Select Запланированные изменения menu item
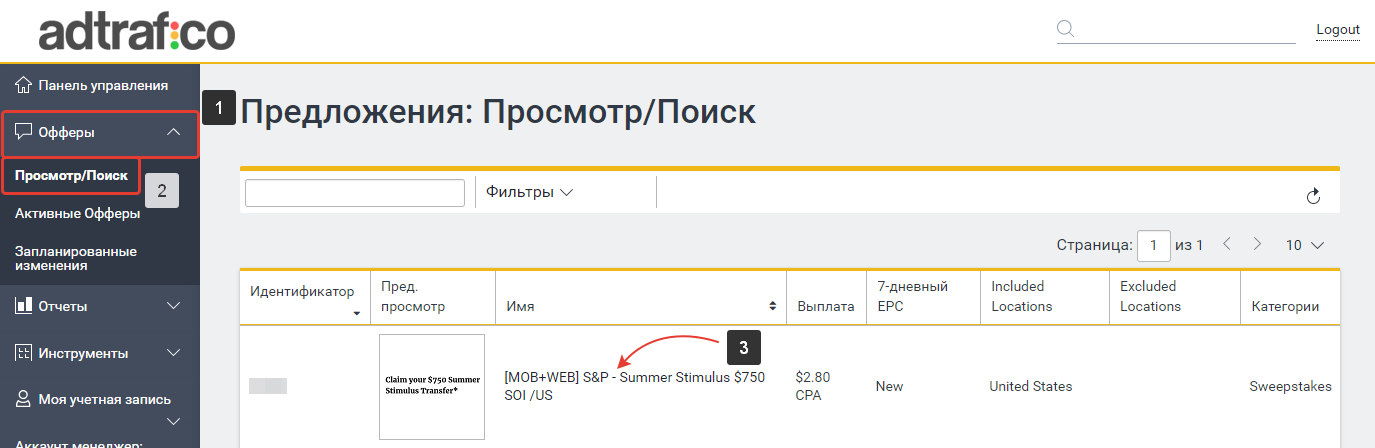Image resolution: width=1375 pixels, height=448 pixels. (76, 258)
